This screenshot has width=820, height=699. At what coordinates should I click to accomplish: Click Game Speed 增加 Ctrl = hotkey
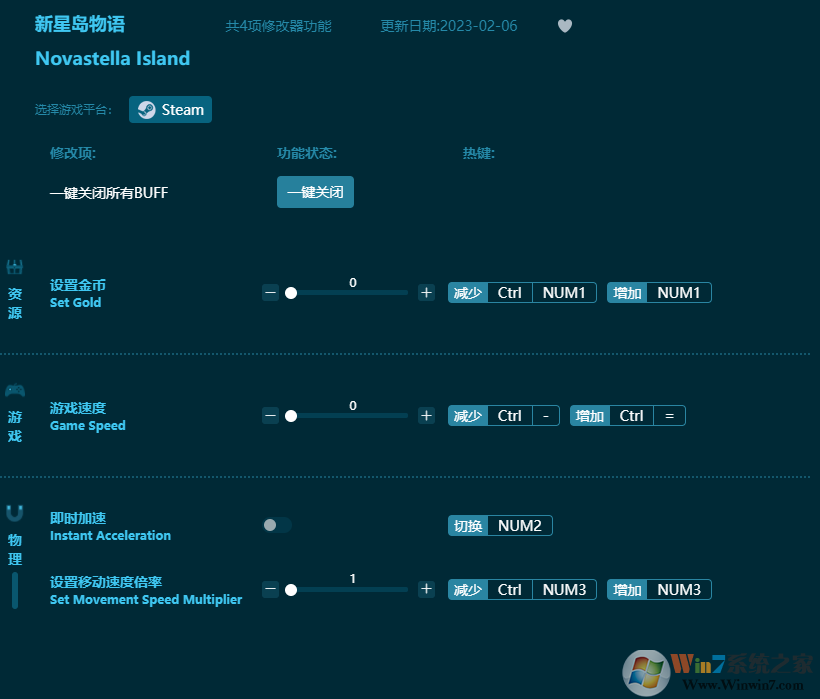click(628, 416)
